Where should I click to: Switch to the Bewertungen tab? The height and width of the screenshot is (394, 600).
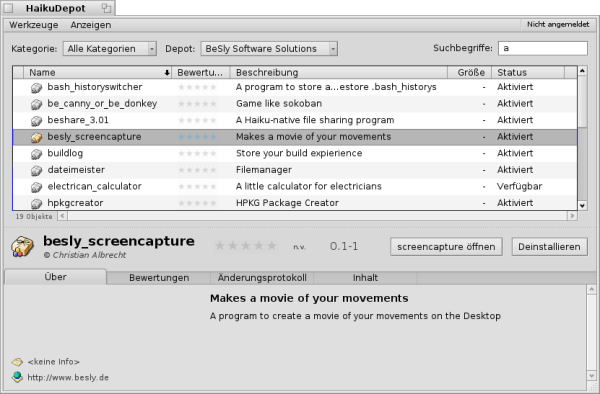pyautogui.click(x=159, y=278)
